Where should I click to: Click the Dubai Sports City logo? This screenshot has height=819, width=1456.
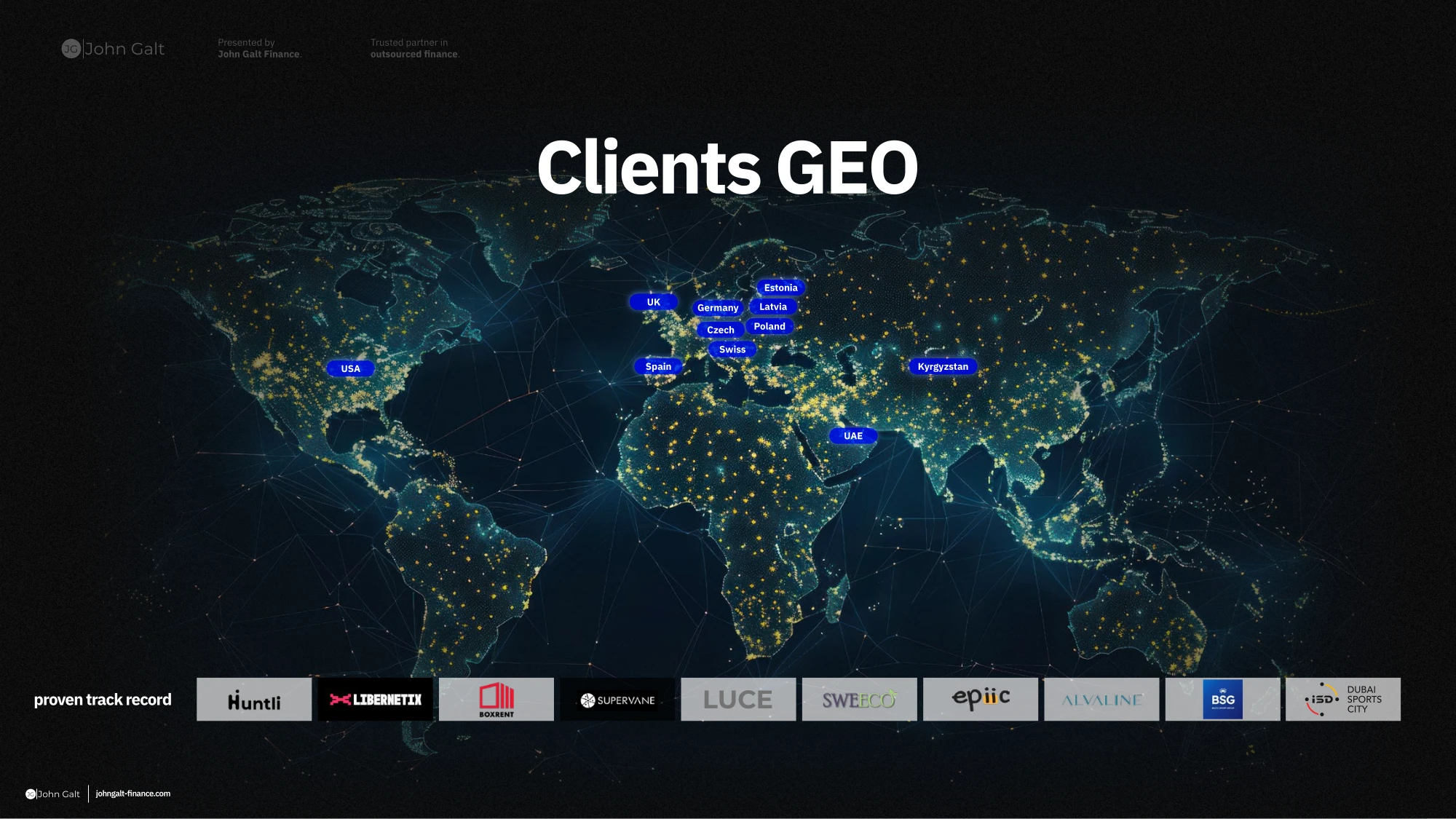[1343, 700]
